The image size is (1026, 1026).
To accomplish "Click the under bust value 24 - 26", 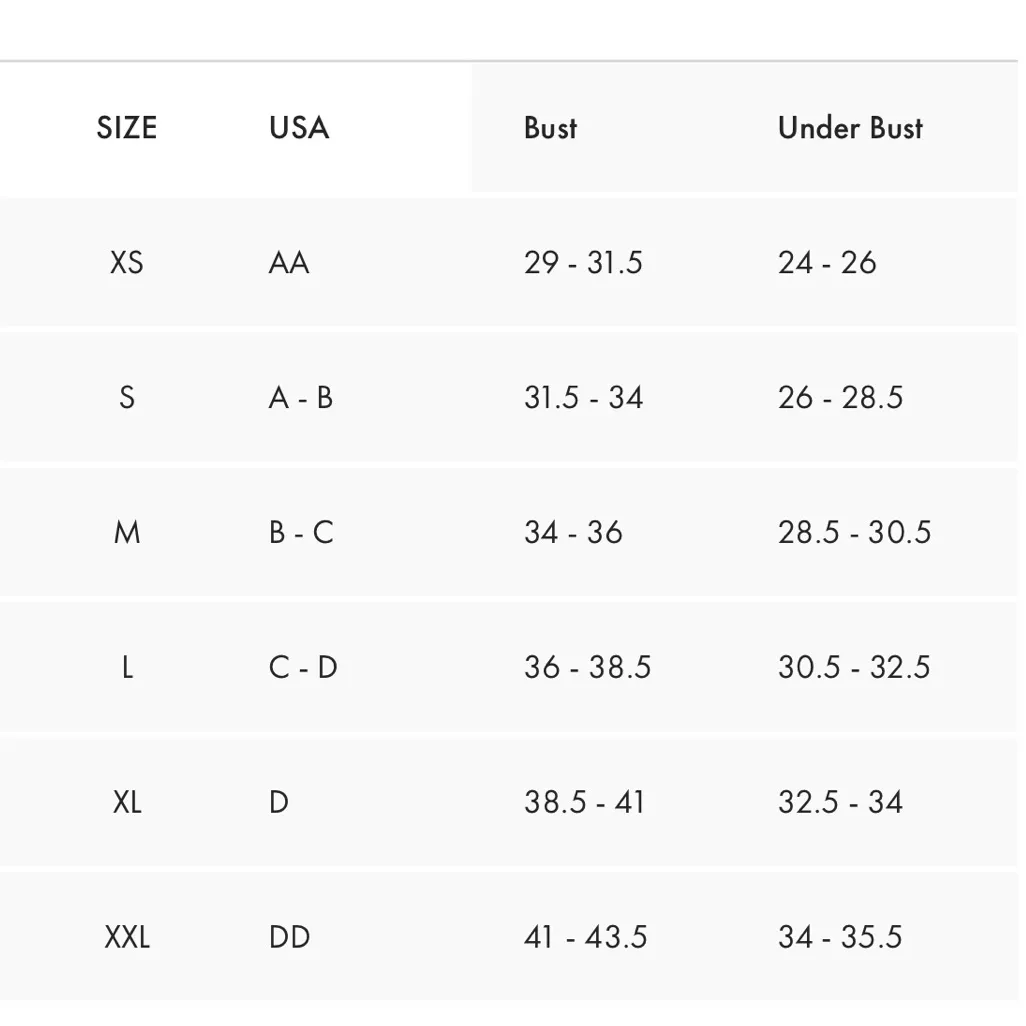I will [x=827, y=262].
